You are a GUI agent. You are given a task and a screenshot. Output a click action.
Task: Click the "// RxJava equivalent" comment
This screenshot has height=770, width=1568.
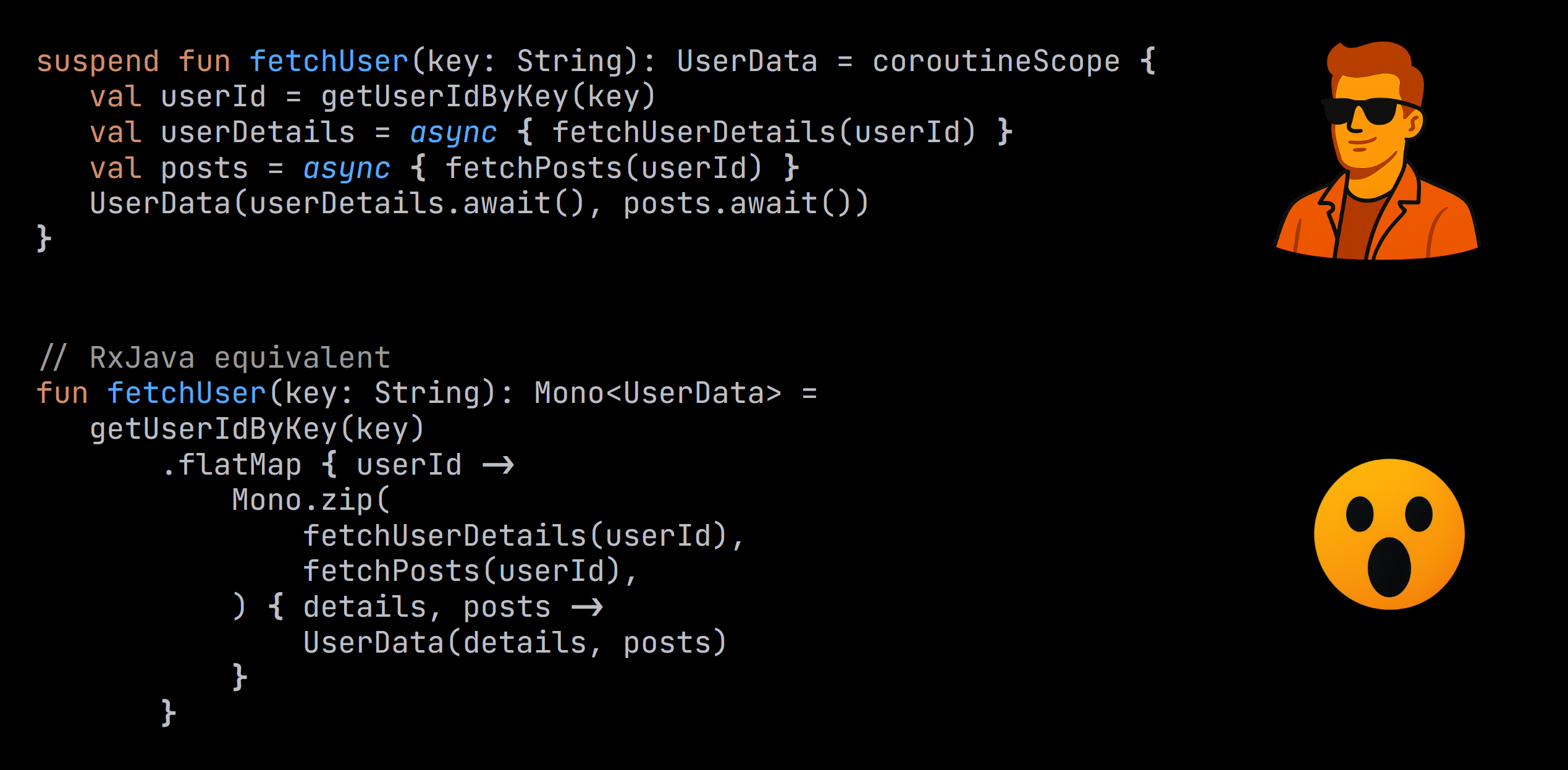tap(214, 358)
